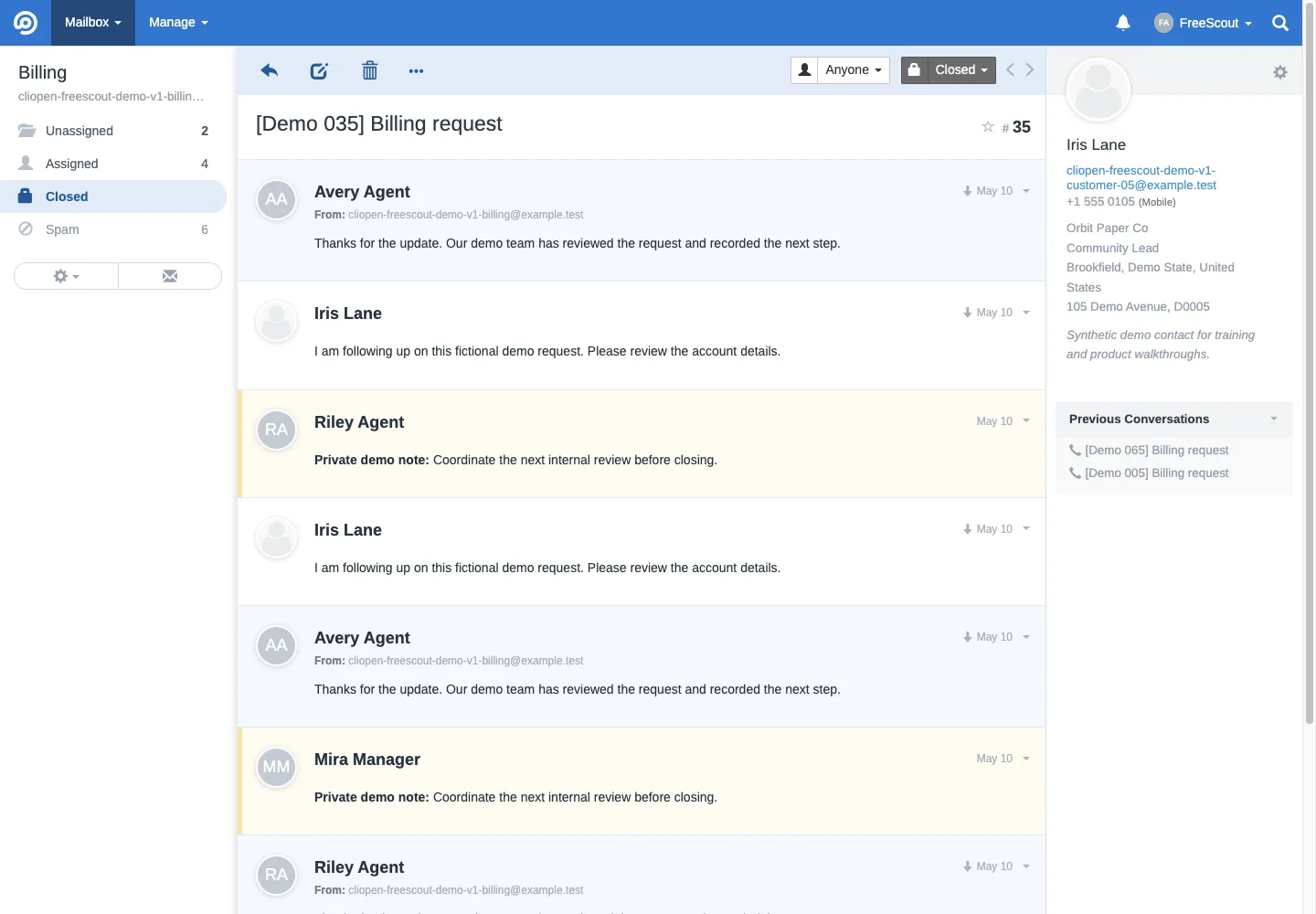This screenshot has height=914, width=1316.
Task: Add a note with the pencil icon
Action: (319, 70)
